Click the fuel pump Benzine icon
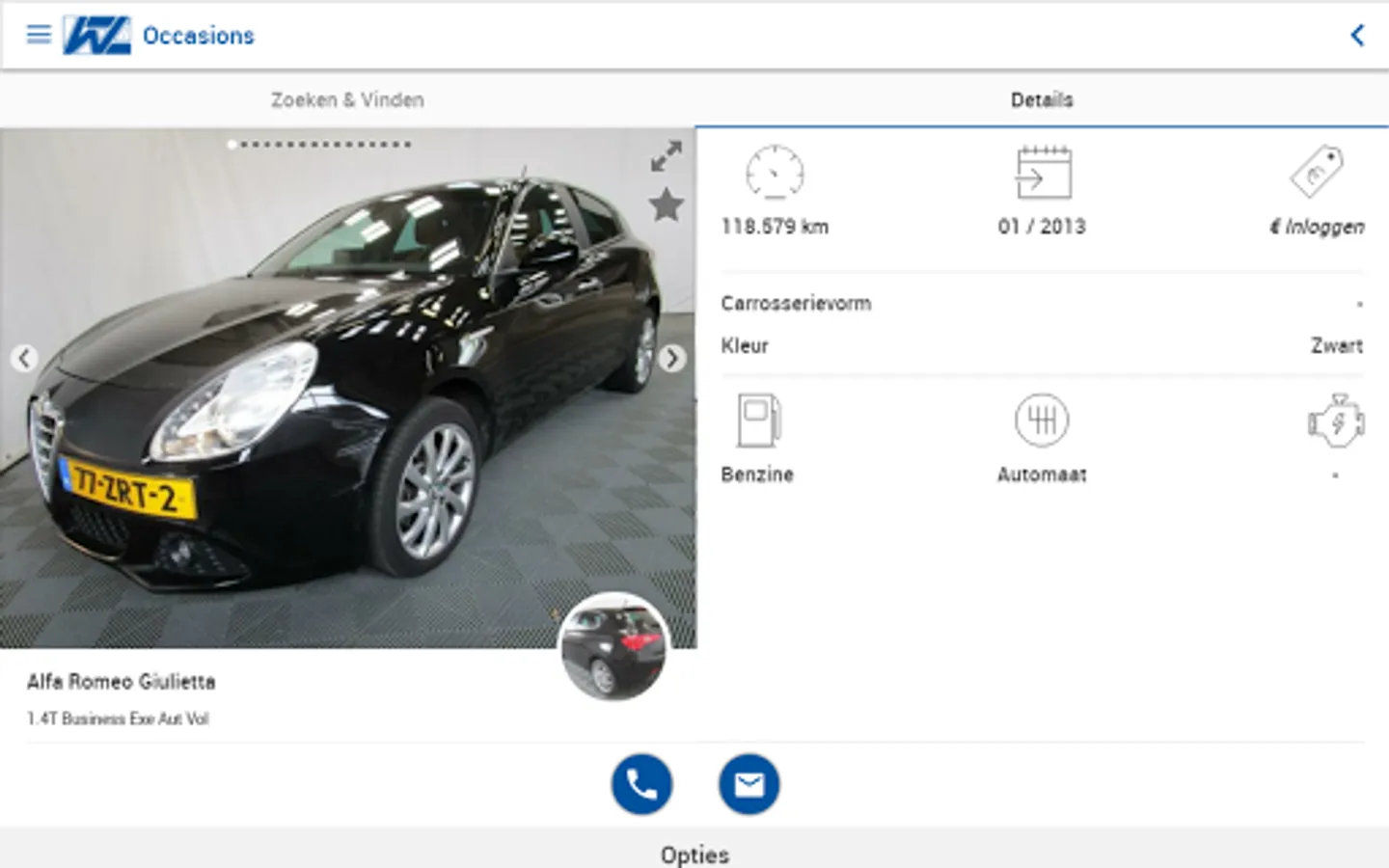Image resolution: width=1389 pixels, height=868 pixels. tap(758, 420)
